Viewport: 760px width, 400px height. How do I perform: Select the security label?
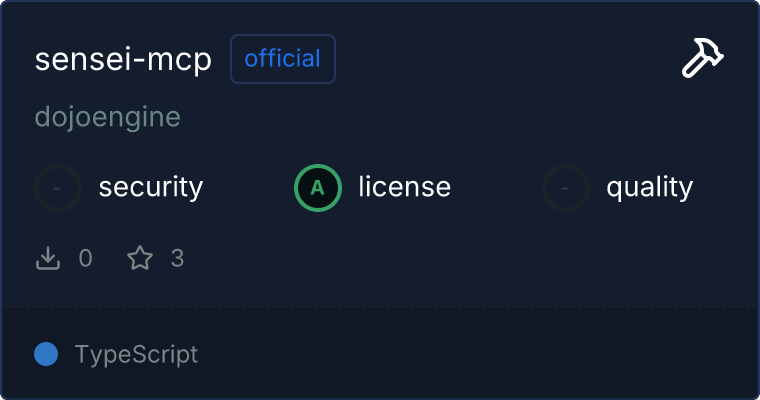(151, 187)
